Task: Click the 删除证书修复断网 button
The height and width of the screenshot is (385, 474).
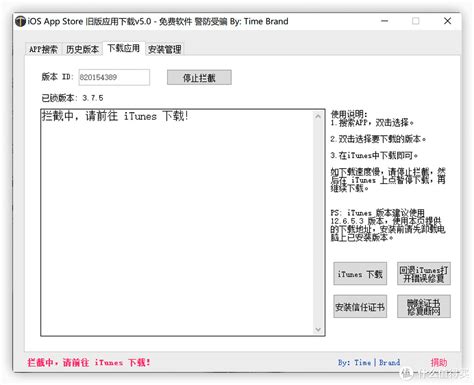Action: pyautogui.click(x=424, y=307)
